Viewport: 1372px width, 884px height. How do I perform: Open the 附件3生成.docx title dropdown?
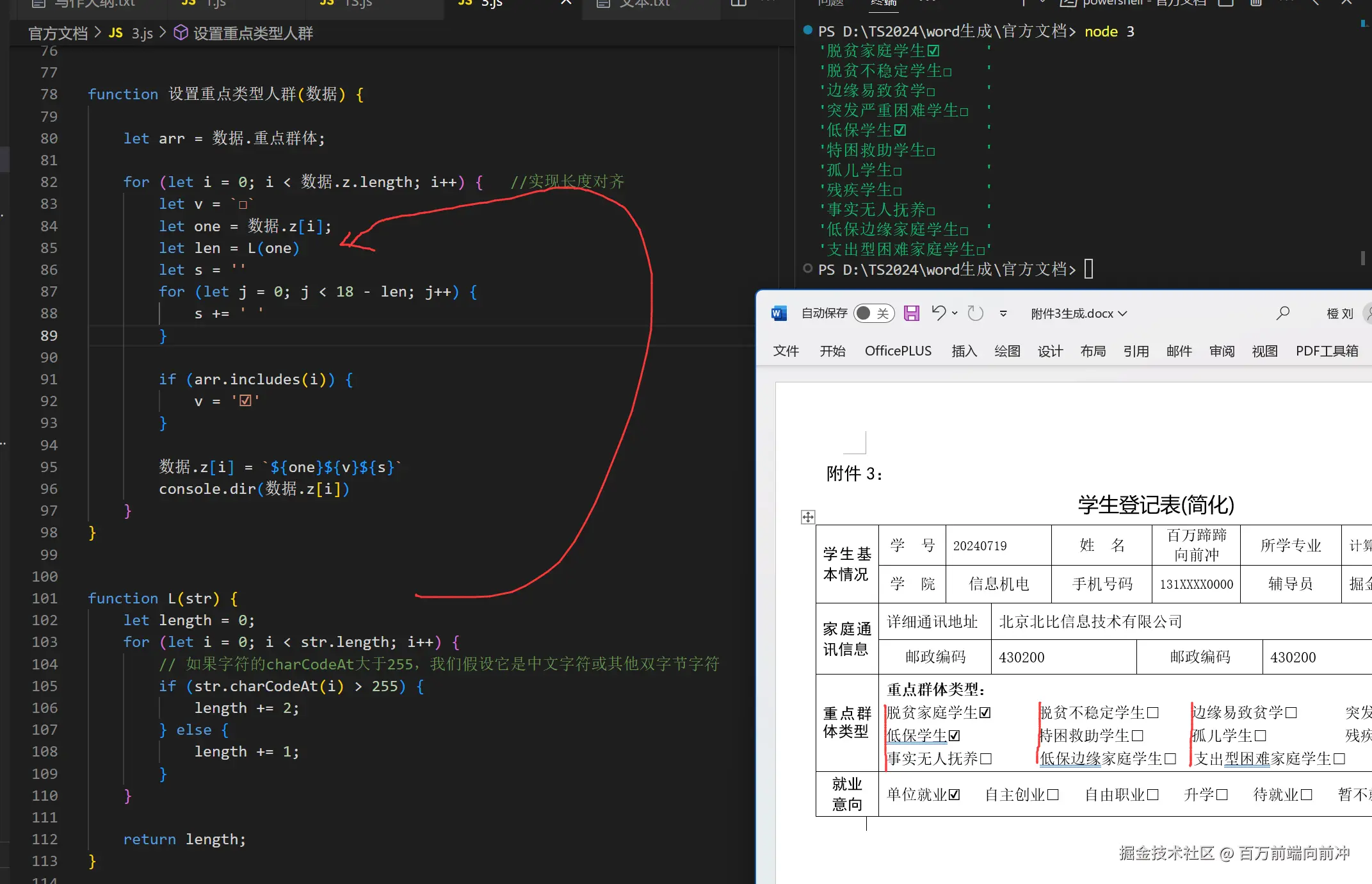tap(1122, 313)
